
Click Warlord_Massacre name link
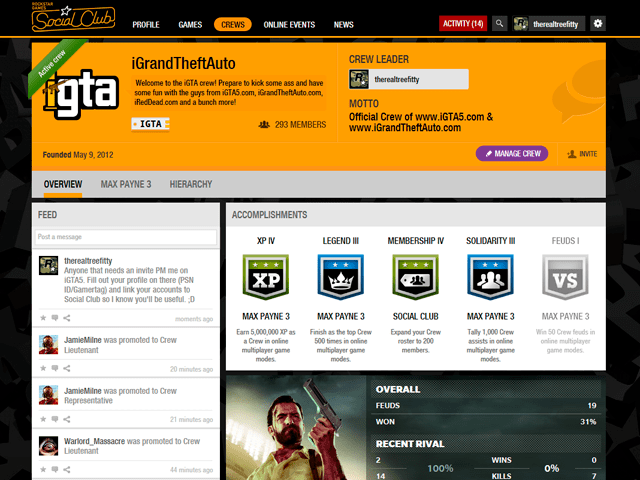(x=94, y=441)
